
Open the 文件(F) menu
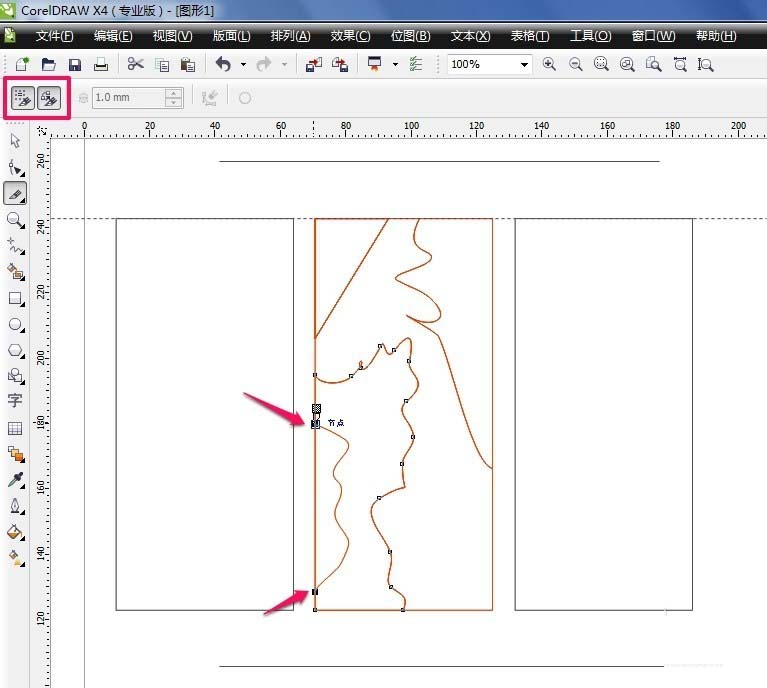click(55, 36)
